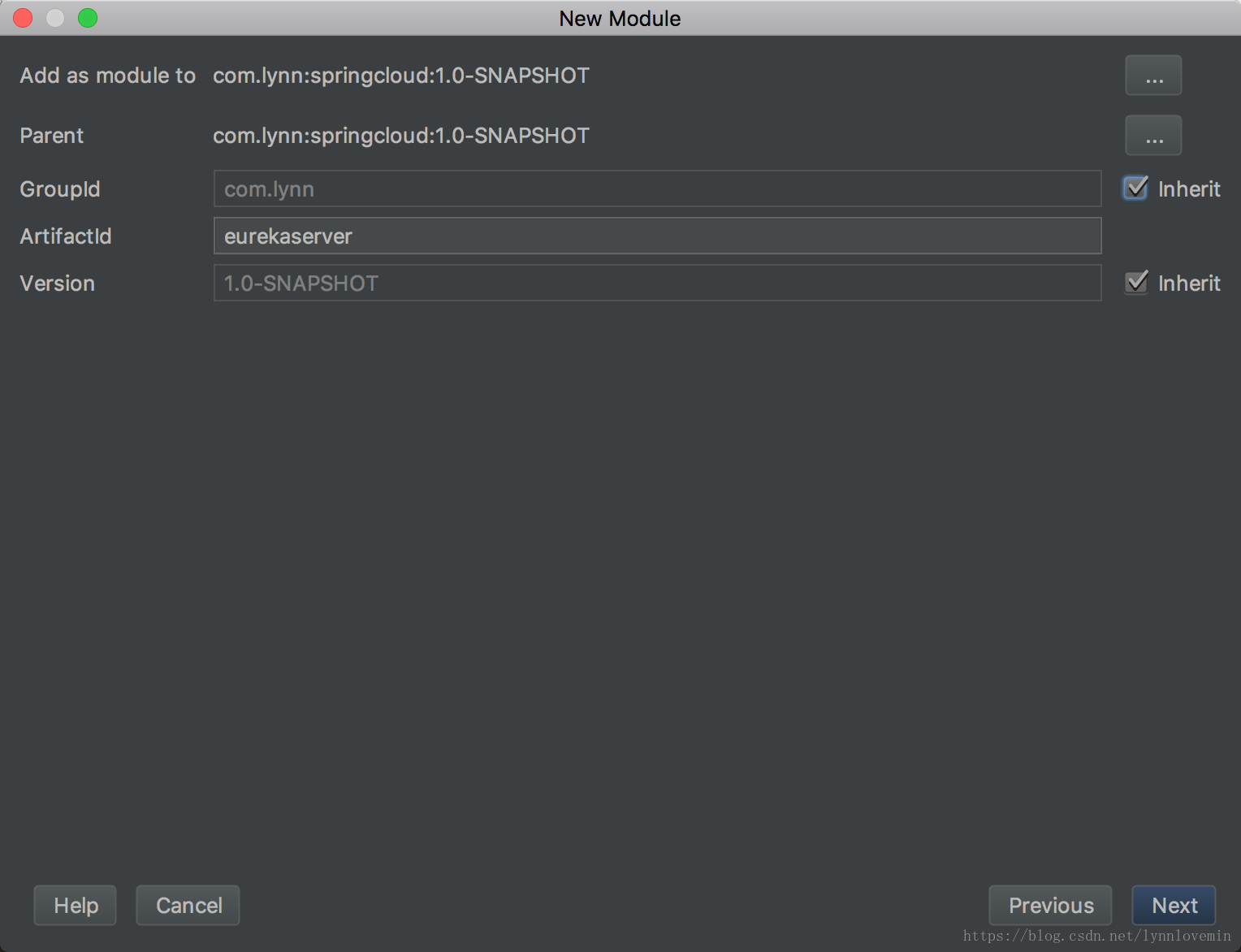Image resolution: width=1241 pixels, height=952 pixels.
Task: Close the New Module window
Action: (23, 18)
